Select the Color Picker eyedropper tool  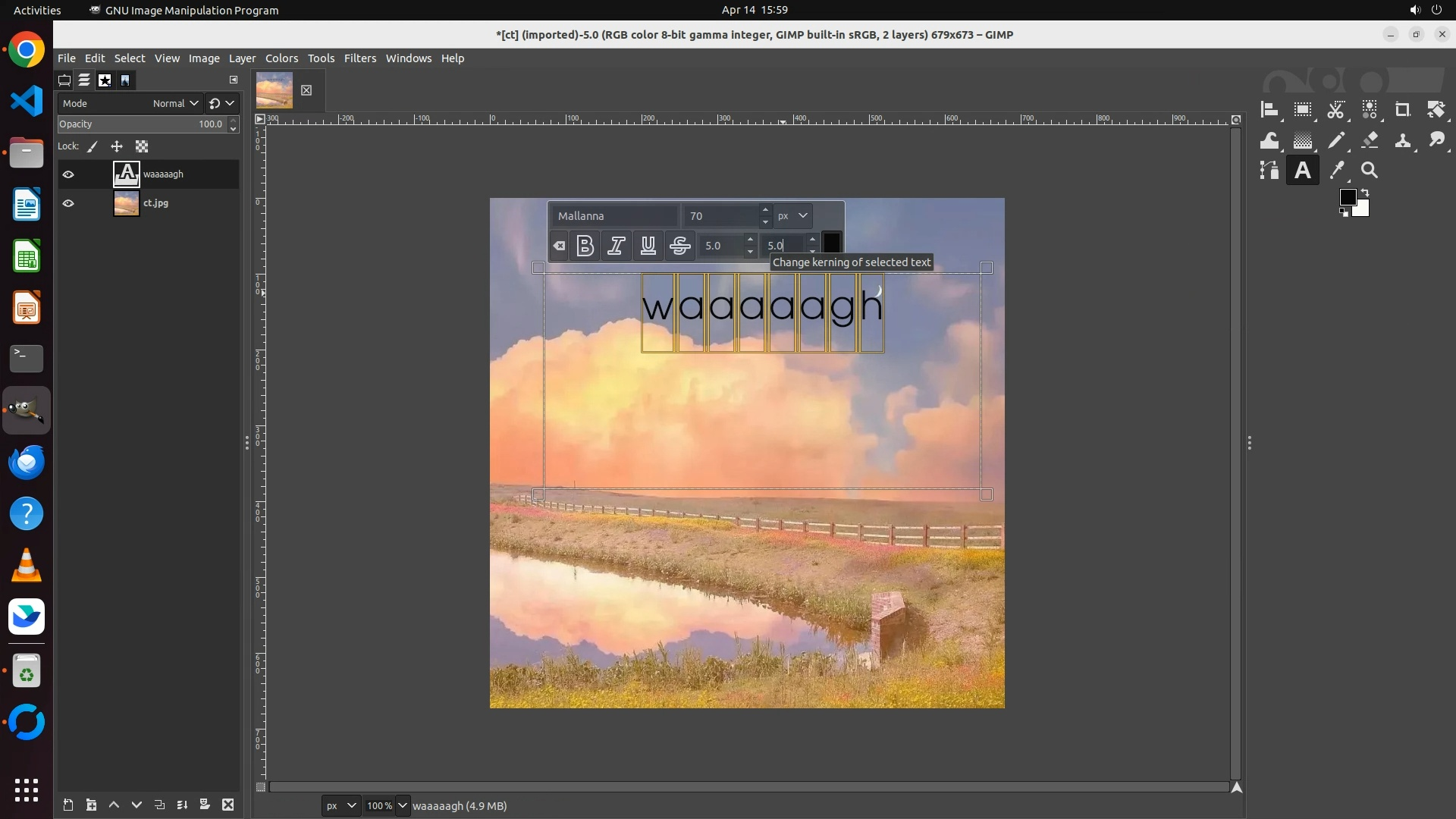(x=1336, y=171)
